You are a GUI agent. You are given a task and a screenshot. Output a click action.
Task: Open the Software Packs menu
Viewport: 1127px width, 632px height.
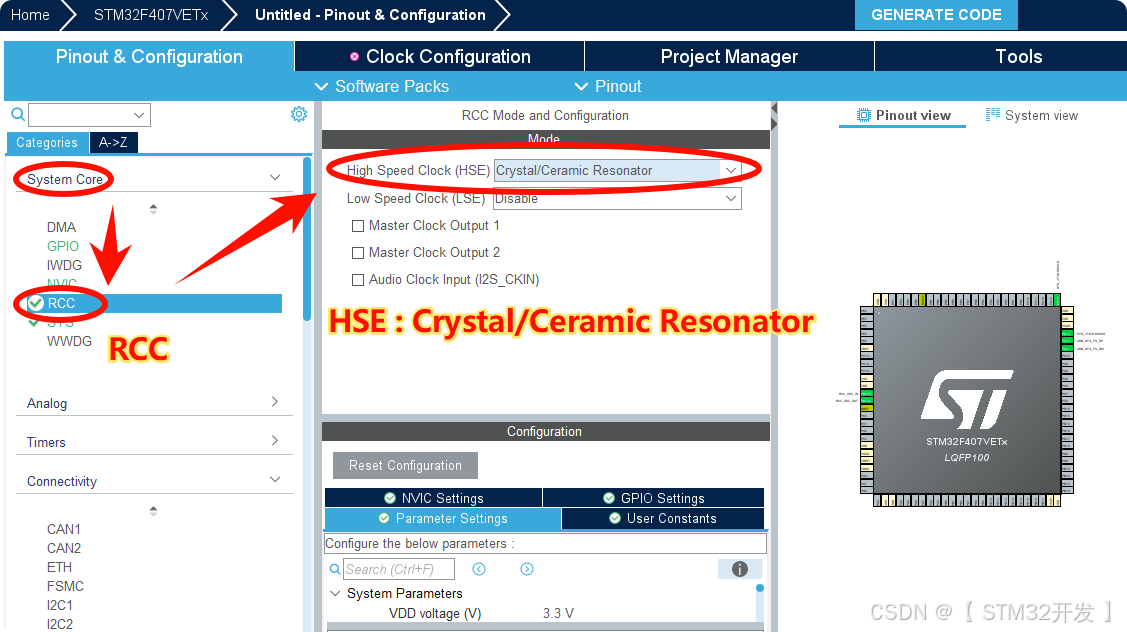382,86
